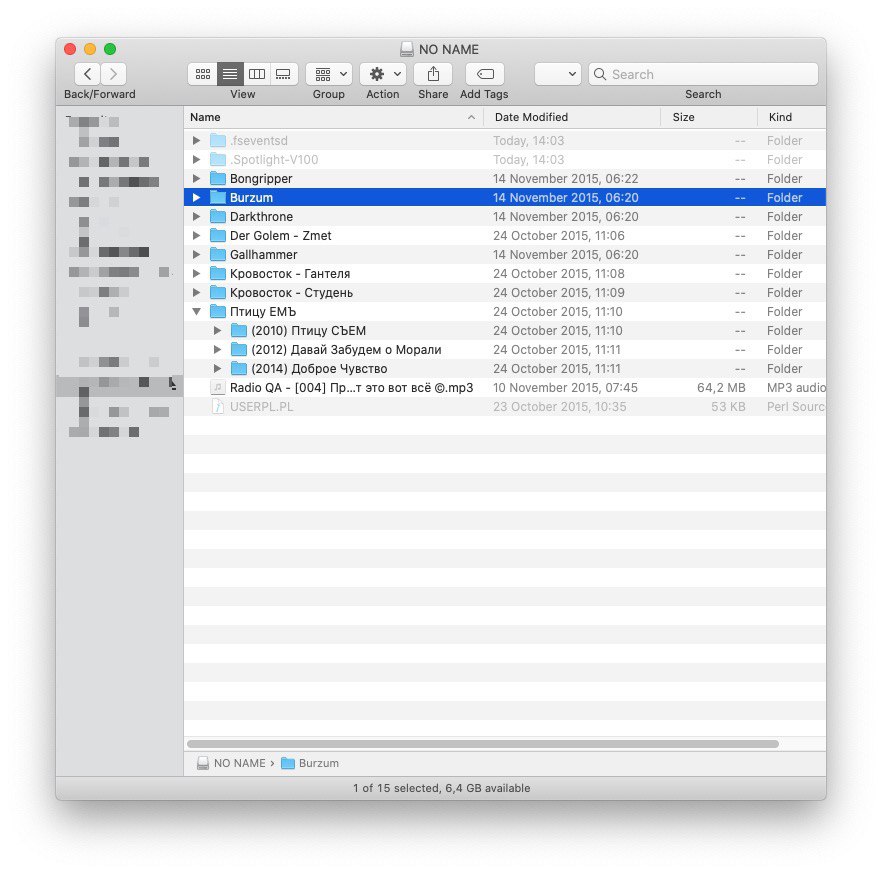Switch to list view
Screen dimensions: 882x874
230,74
